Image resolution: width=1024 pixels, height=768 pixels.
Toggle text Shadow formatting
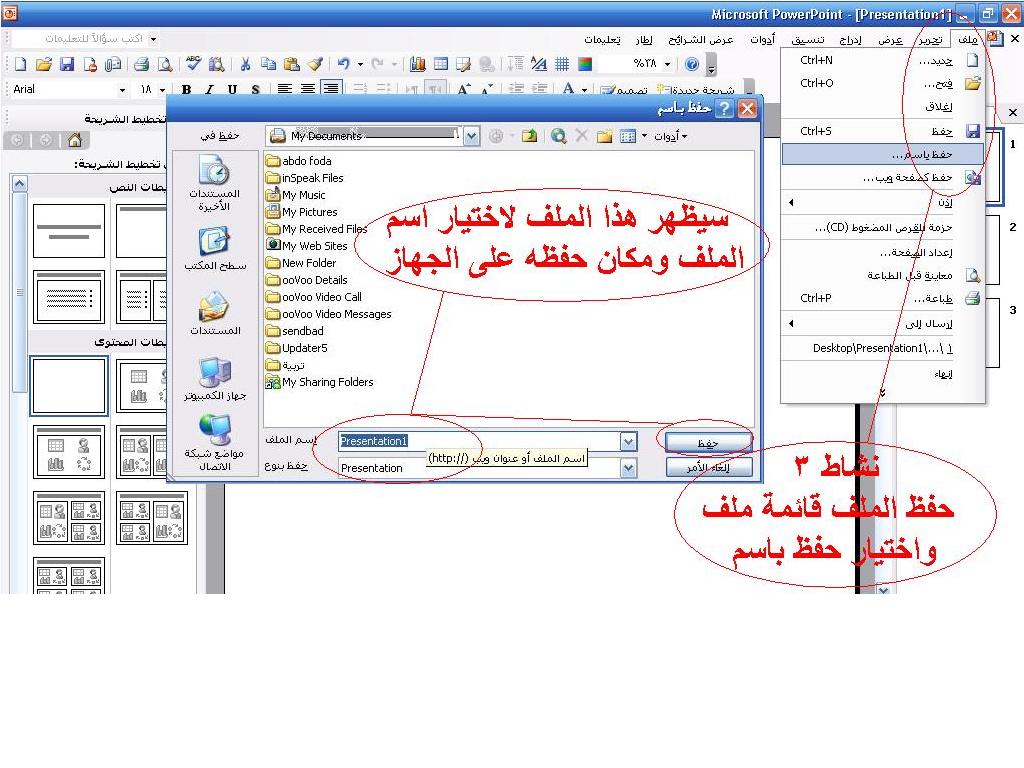coord(255,89)
